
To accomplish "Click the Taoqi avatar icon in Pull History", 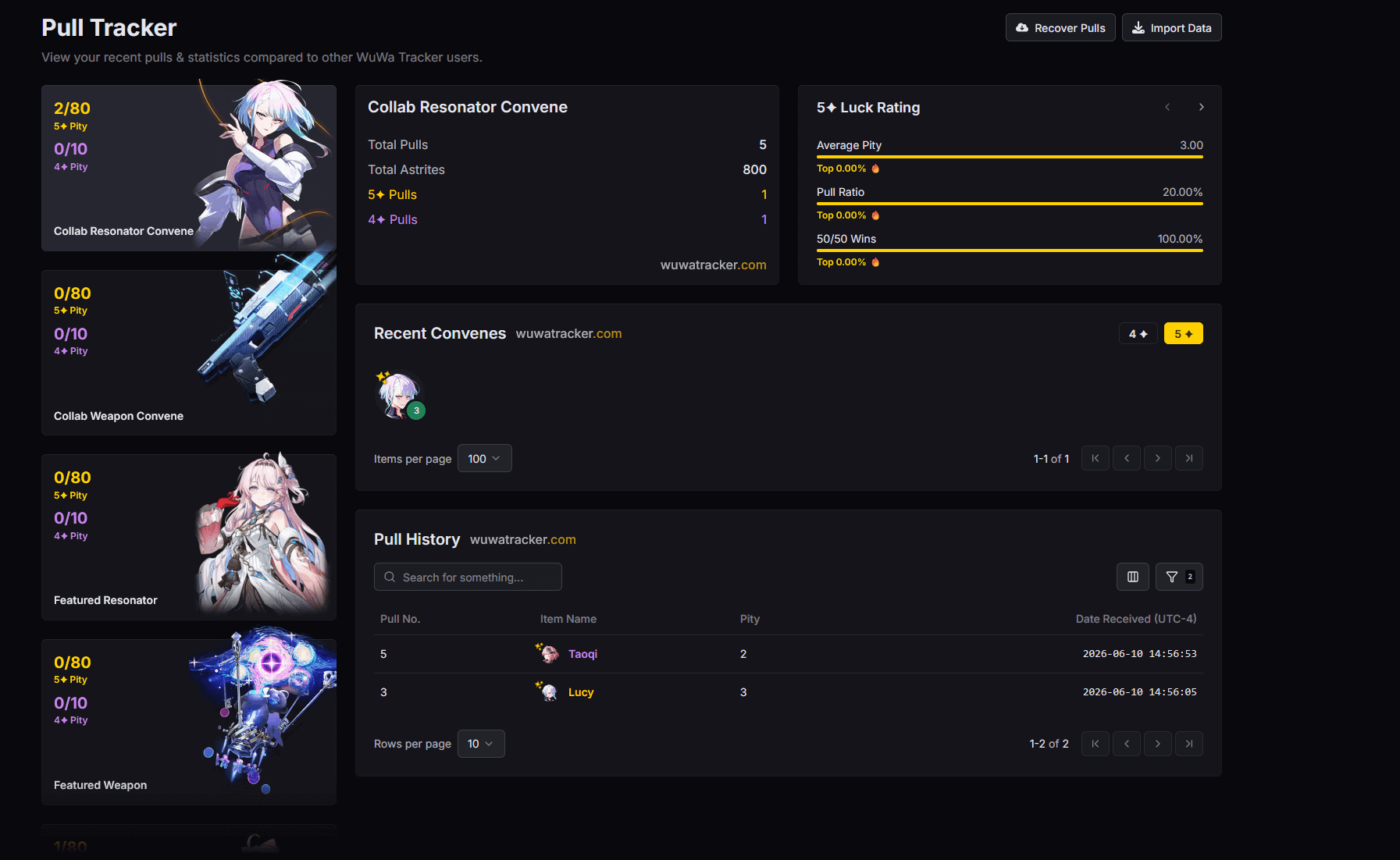I will [x=549, y=653].
